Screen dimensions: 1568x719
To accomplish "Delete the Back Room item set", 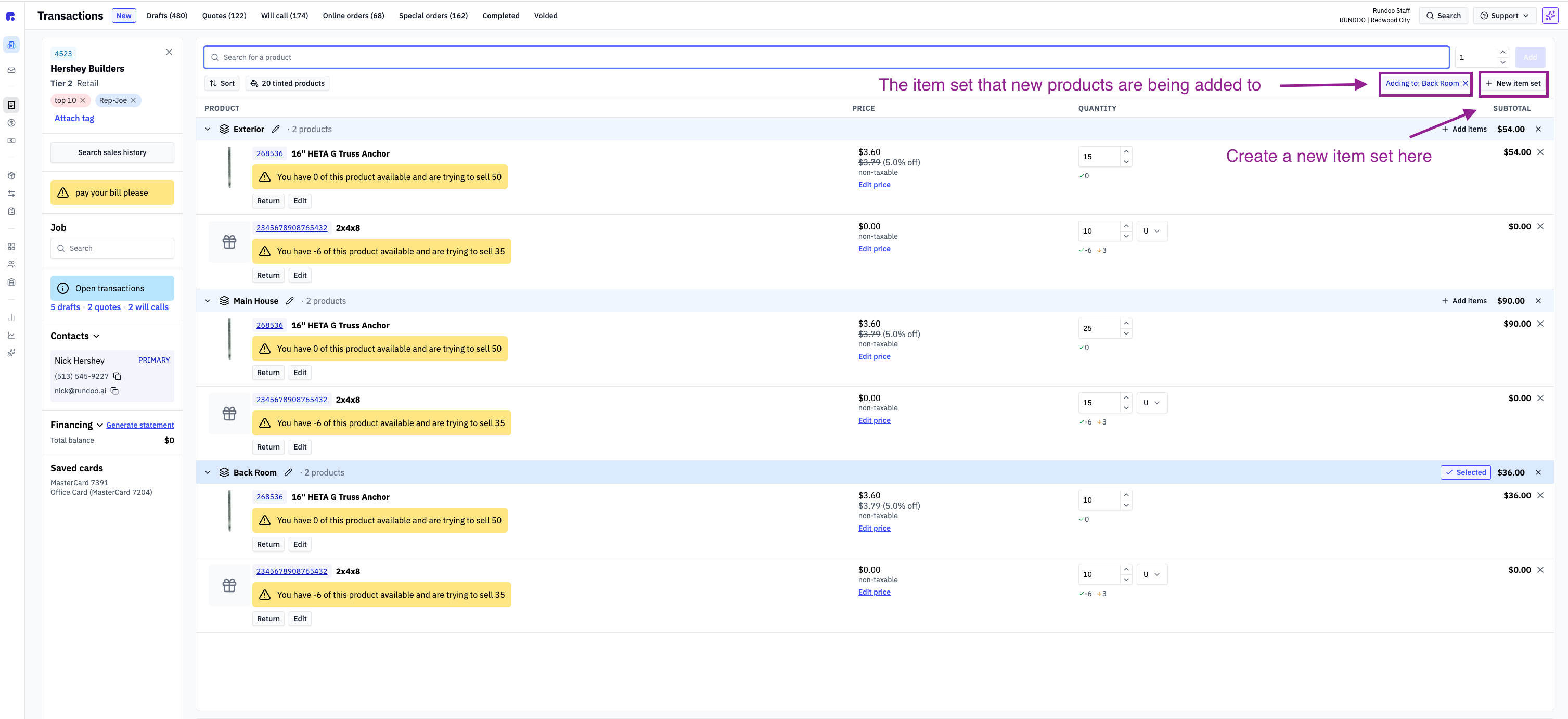I will pos(1538,472).
